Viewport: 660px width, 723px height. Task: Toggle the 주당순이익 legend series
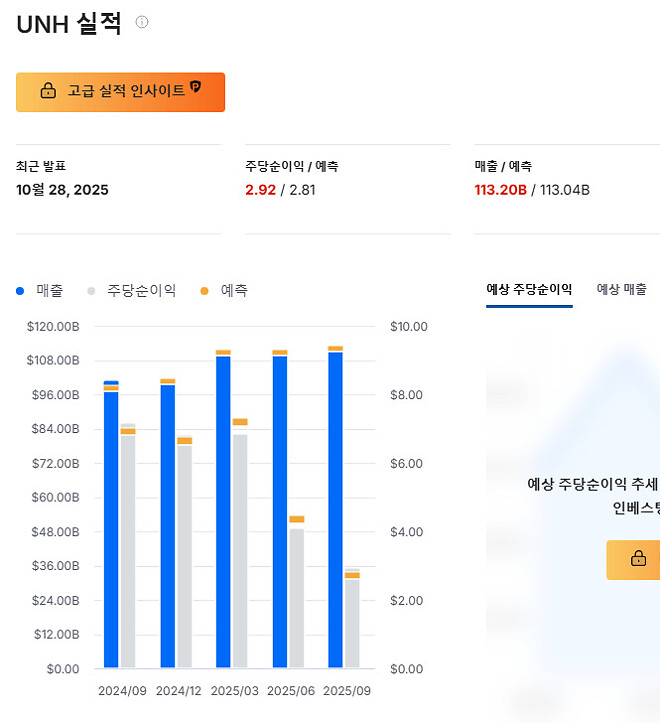[x=132, y=290]
